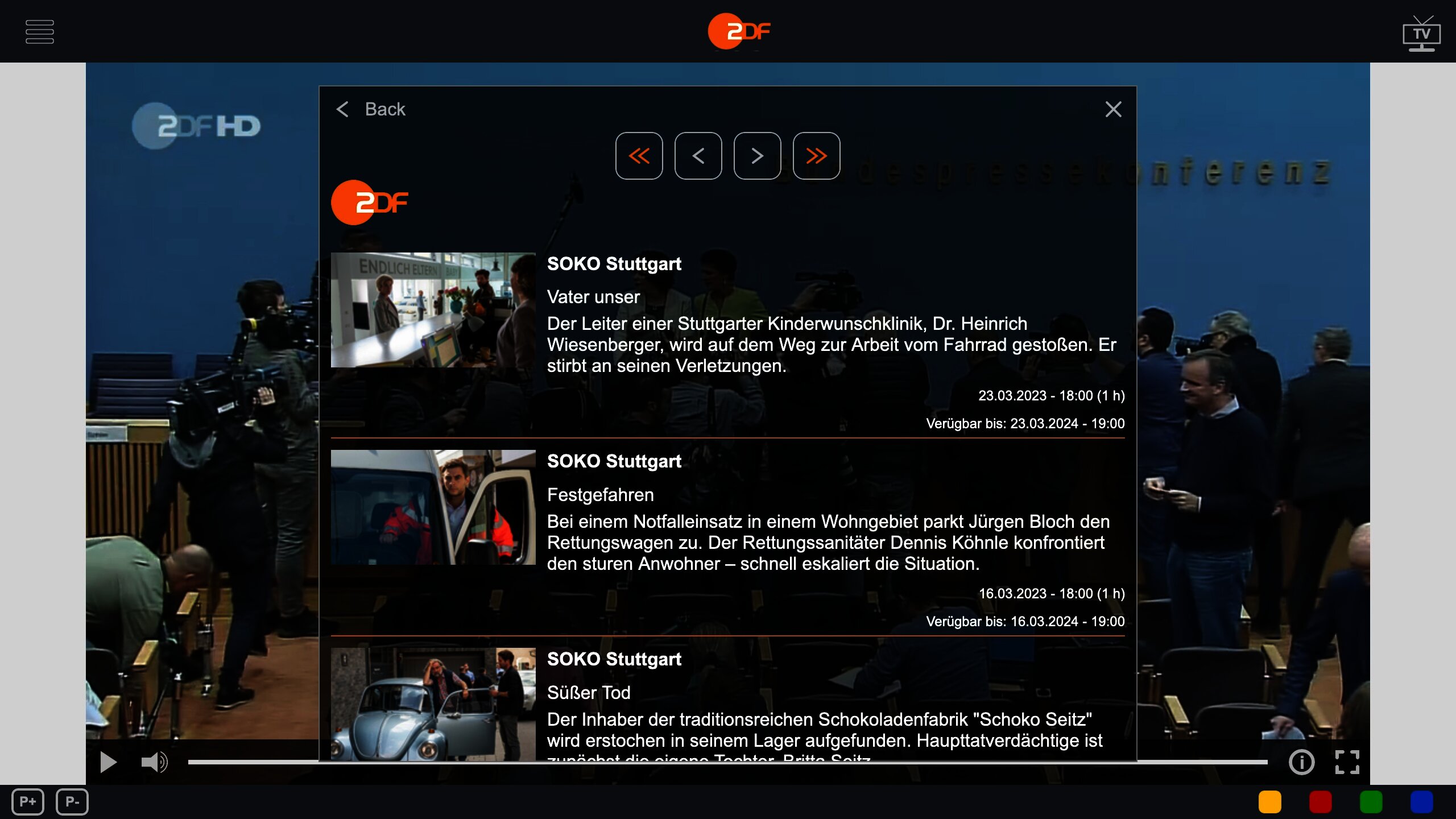Viewport: 1456px width, 819px height.
Task: Jump to the last page with double-right arrows
Action: [816, 156]
